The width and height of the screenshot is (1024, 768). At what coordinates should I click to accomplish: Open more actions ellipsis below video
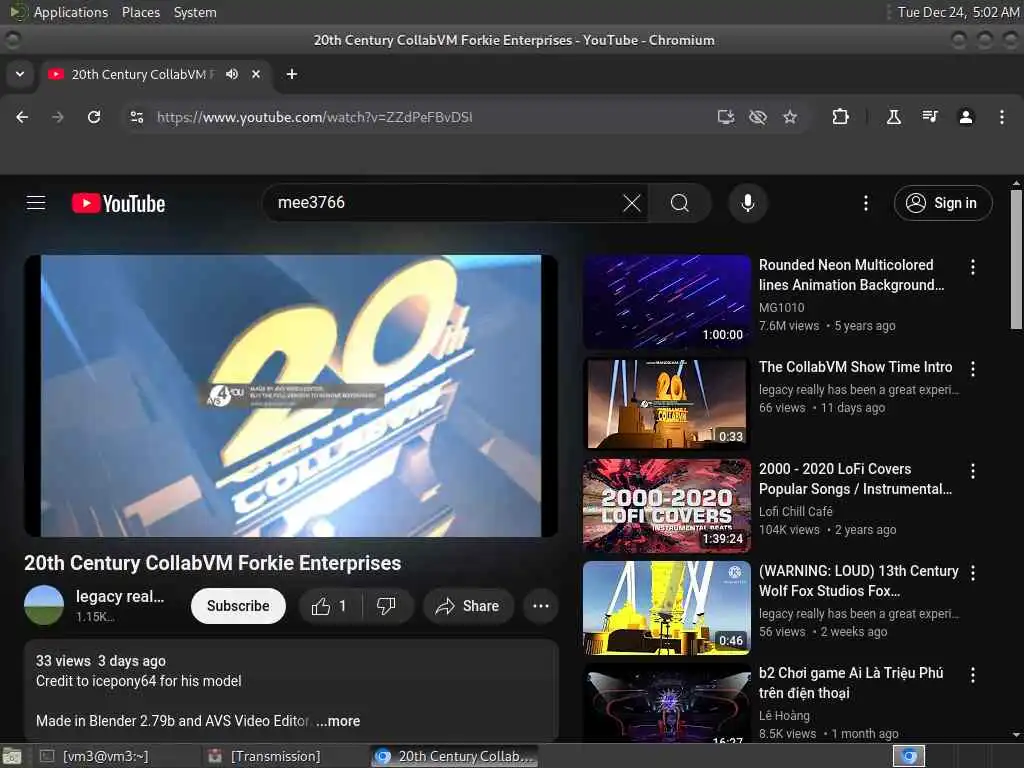pos(541,606)
